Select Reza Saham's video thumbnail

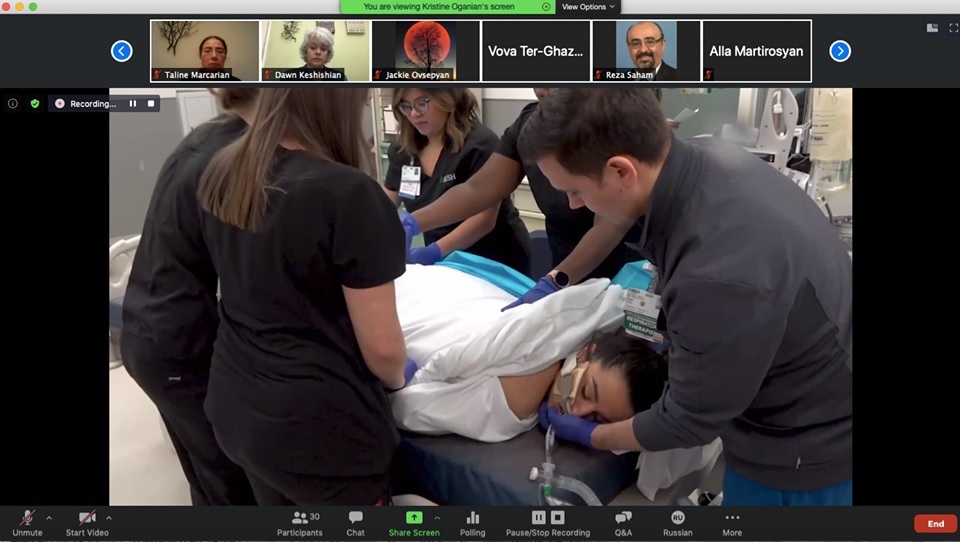click(x=646, y=50)
